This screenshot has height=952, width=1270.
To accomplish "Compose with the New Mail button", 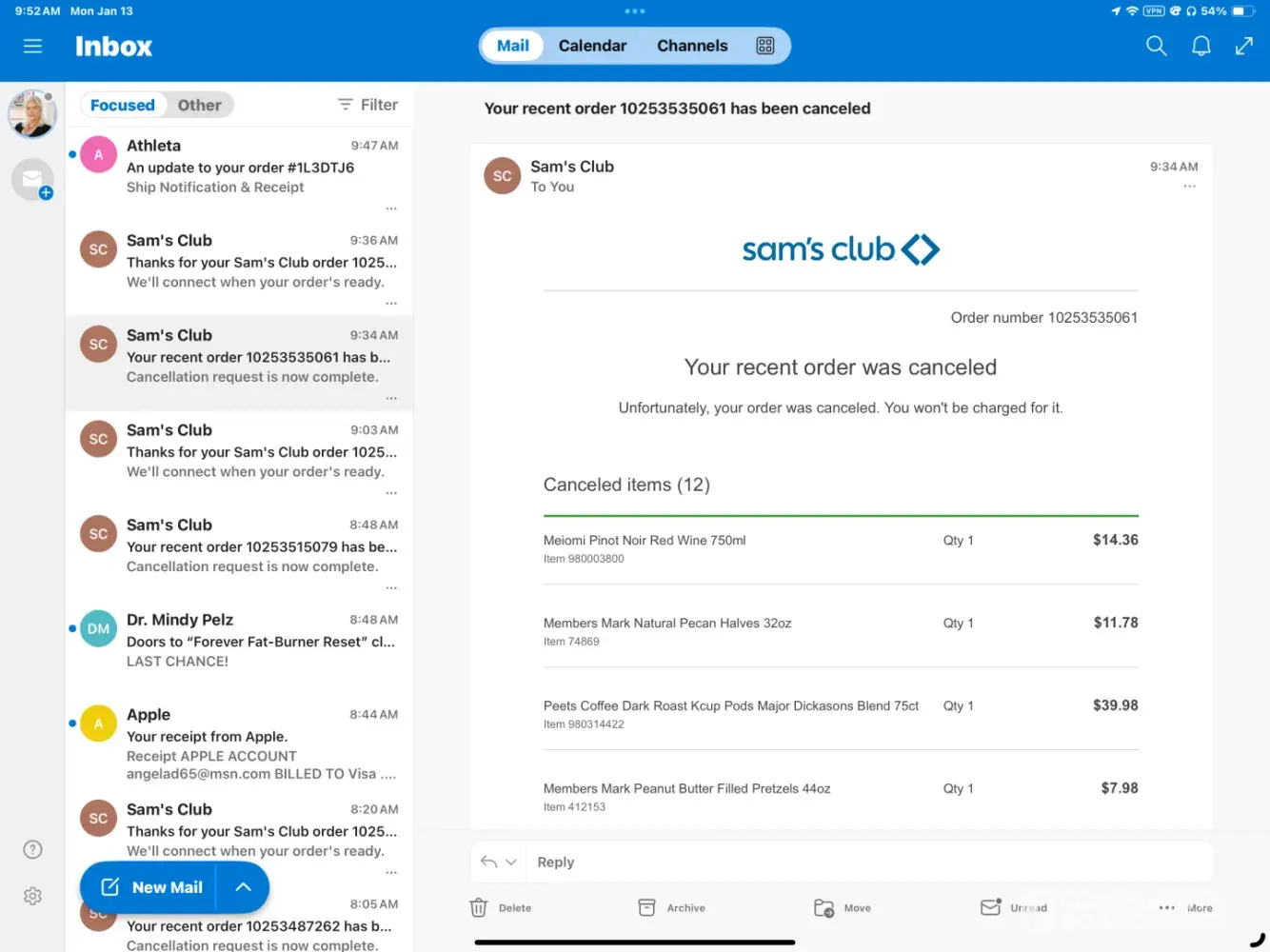I will point(152,887).
